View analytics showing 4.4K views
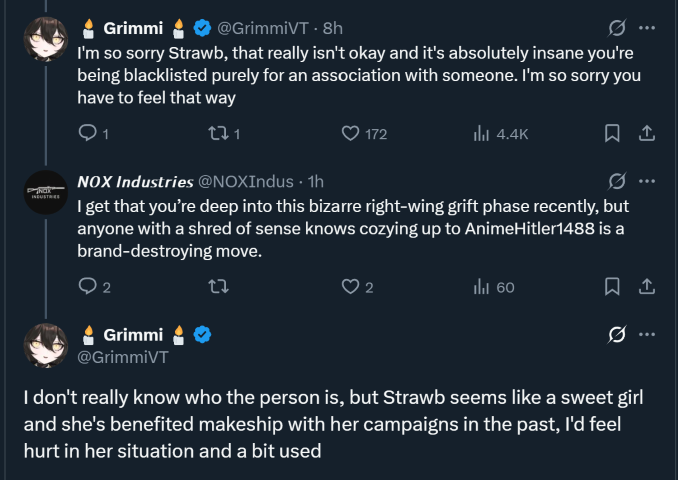 480,133
